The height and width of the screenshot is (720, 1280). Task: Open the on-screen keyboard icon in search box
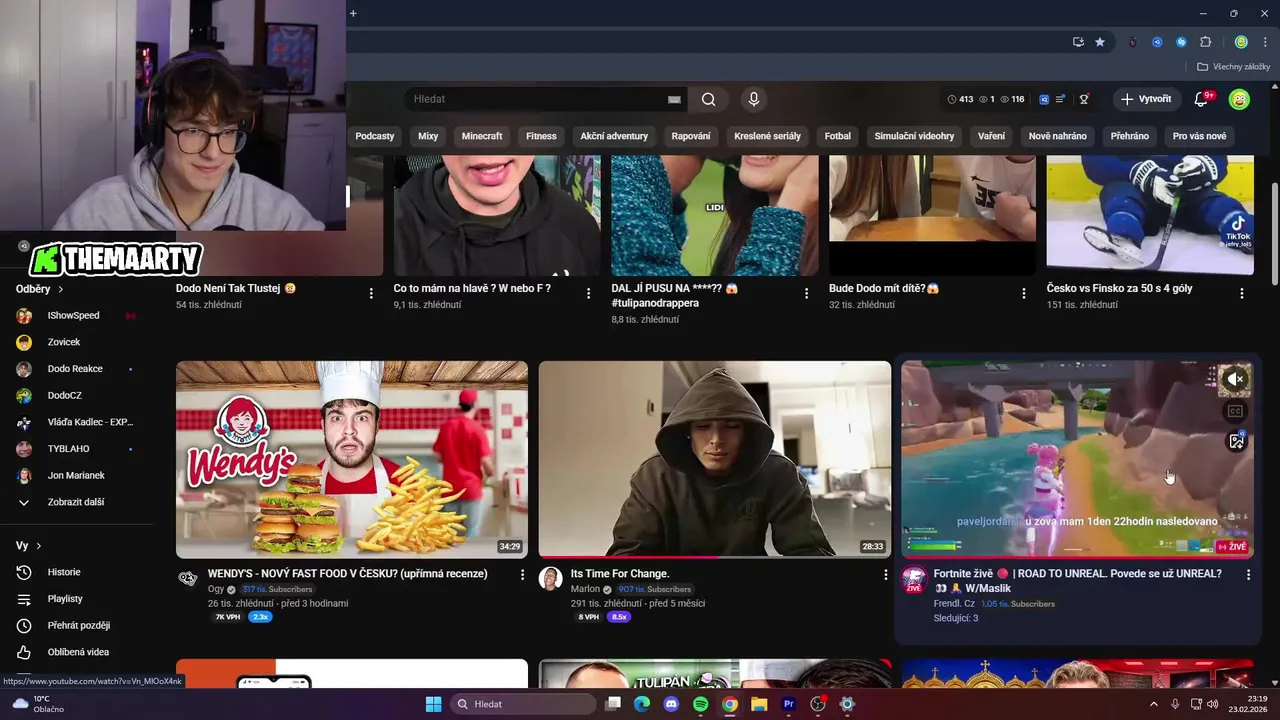[x=674, y=99]
